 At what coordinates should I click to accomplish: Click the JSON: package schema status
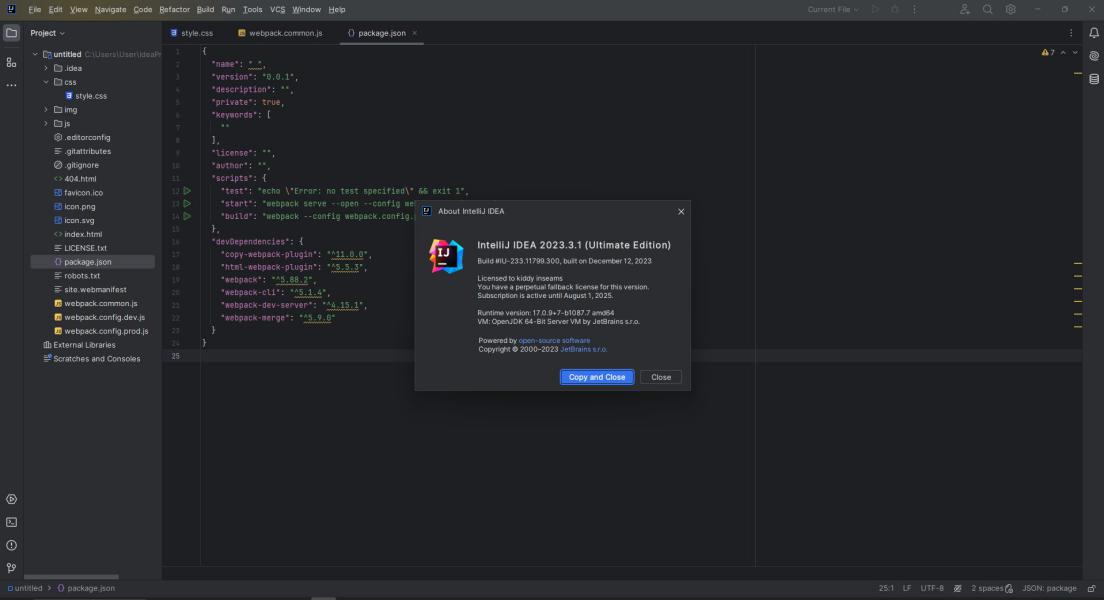click(x=1049, y=589)
